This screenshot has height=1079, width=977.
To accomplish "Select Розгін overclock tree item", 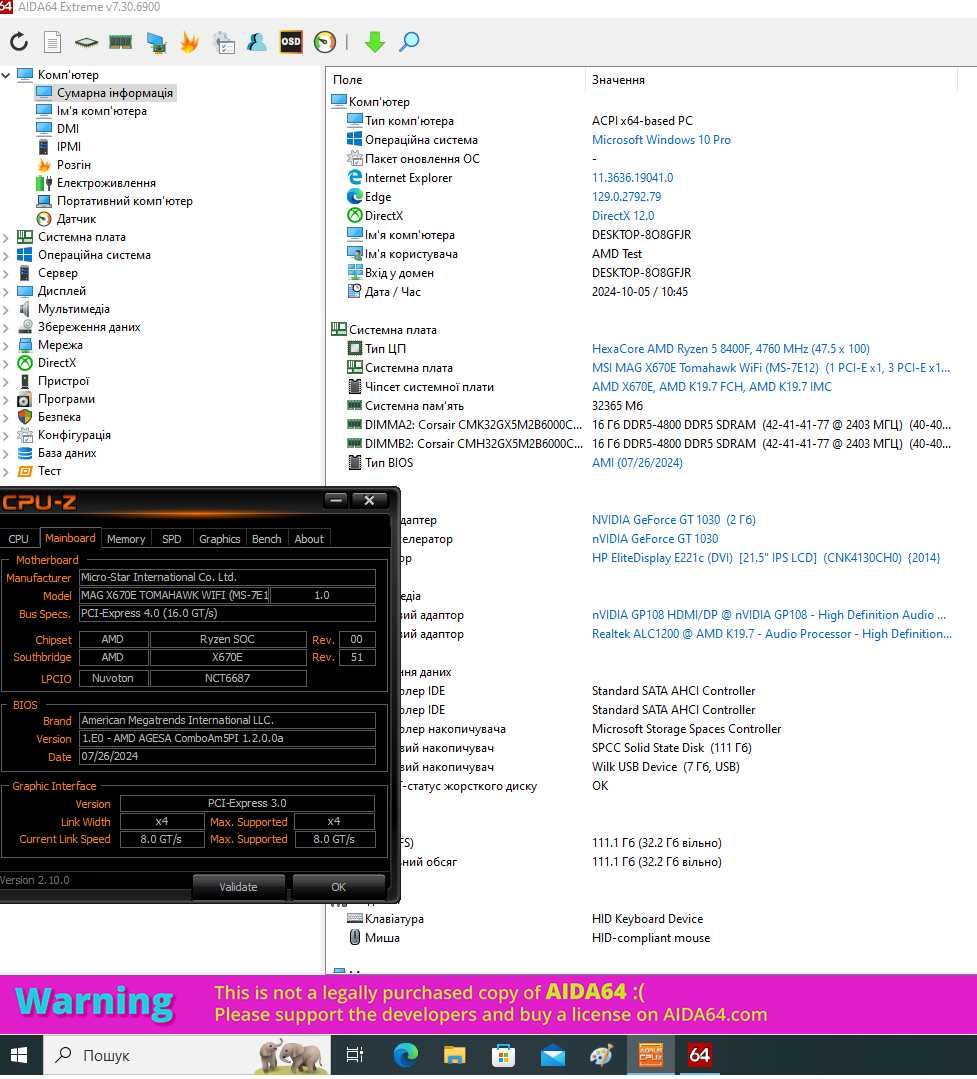I will pos(74,164).
